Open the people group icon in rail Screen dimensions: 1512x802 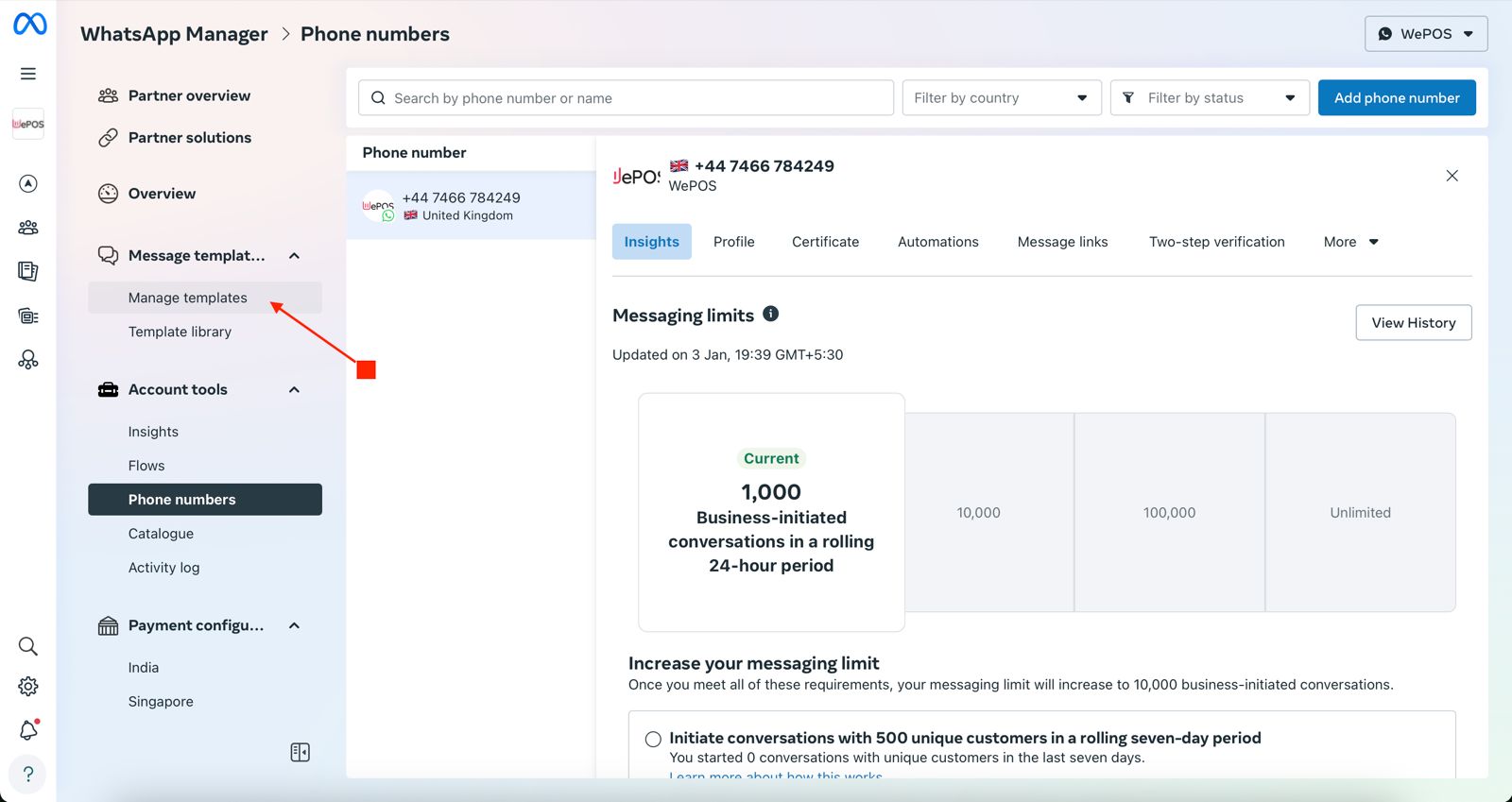(28, 228)
